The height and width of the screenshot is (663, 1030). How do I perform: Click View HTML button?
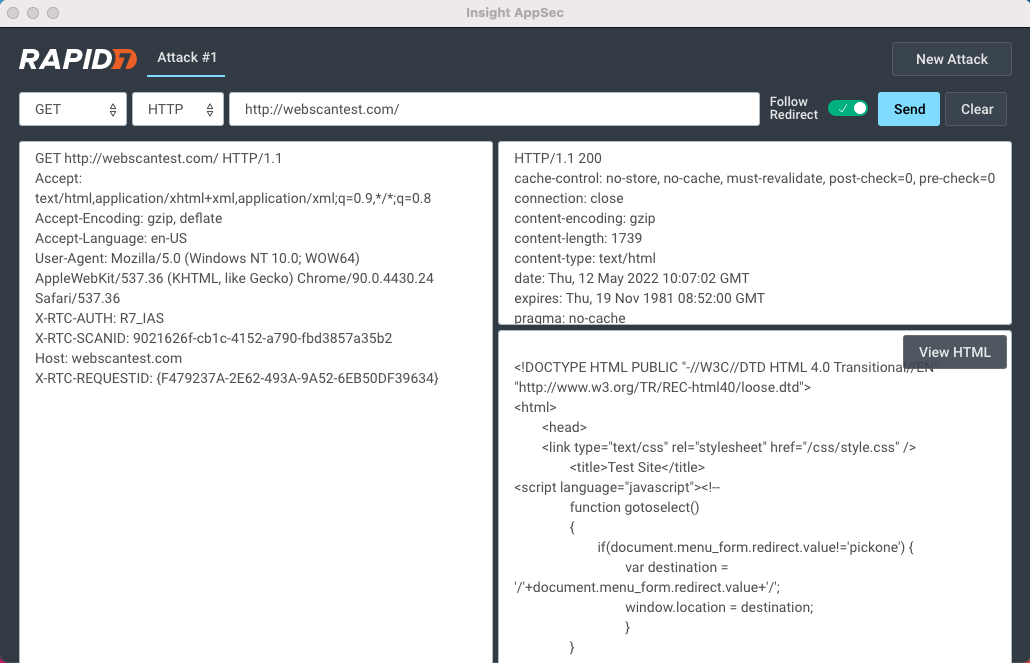(954, 352)
